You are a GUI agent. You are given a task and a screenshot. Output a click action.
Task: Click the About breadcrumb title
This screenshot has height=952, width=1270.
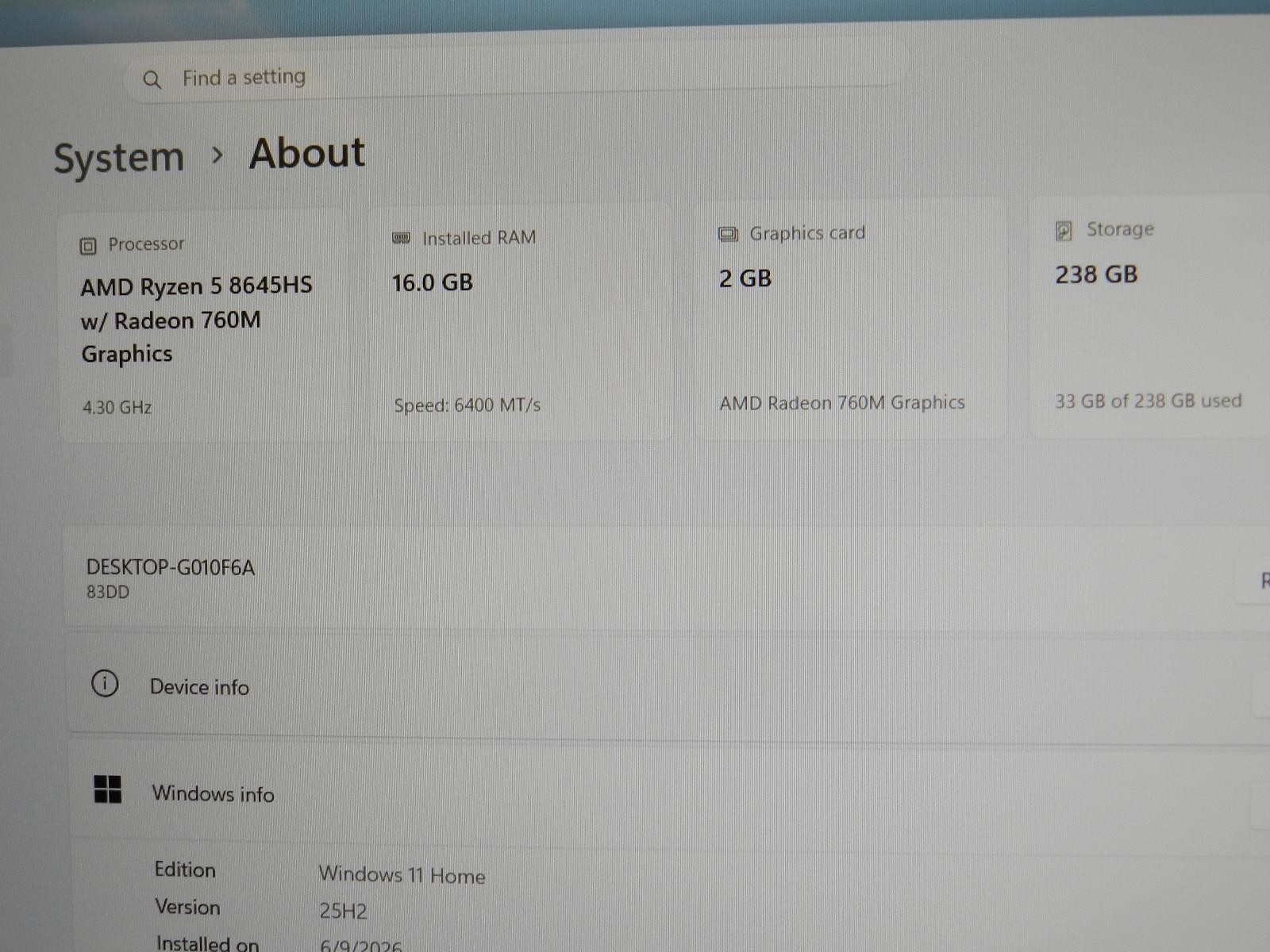307,153
